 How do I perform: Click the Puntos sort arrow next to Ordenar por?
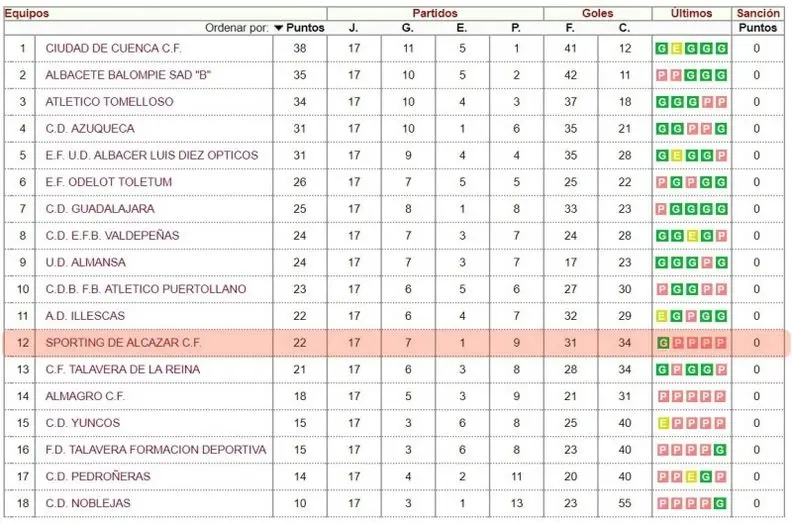coord(279,28)
